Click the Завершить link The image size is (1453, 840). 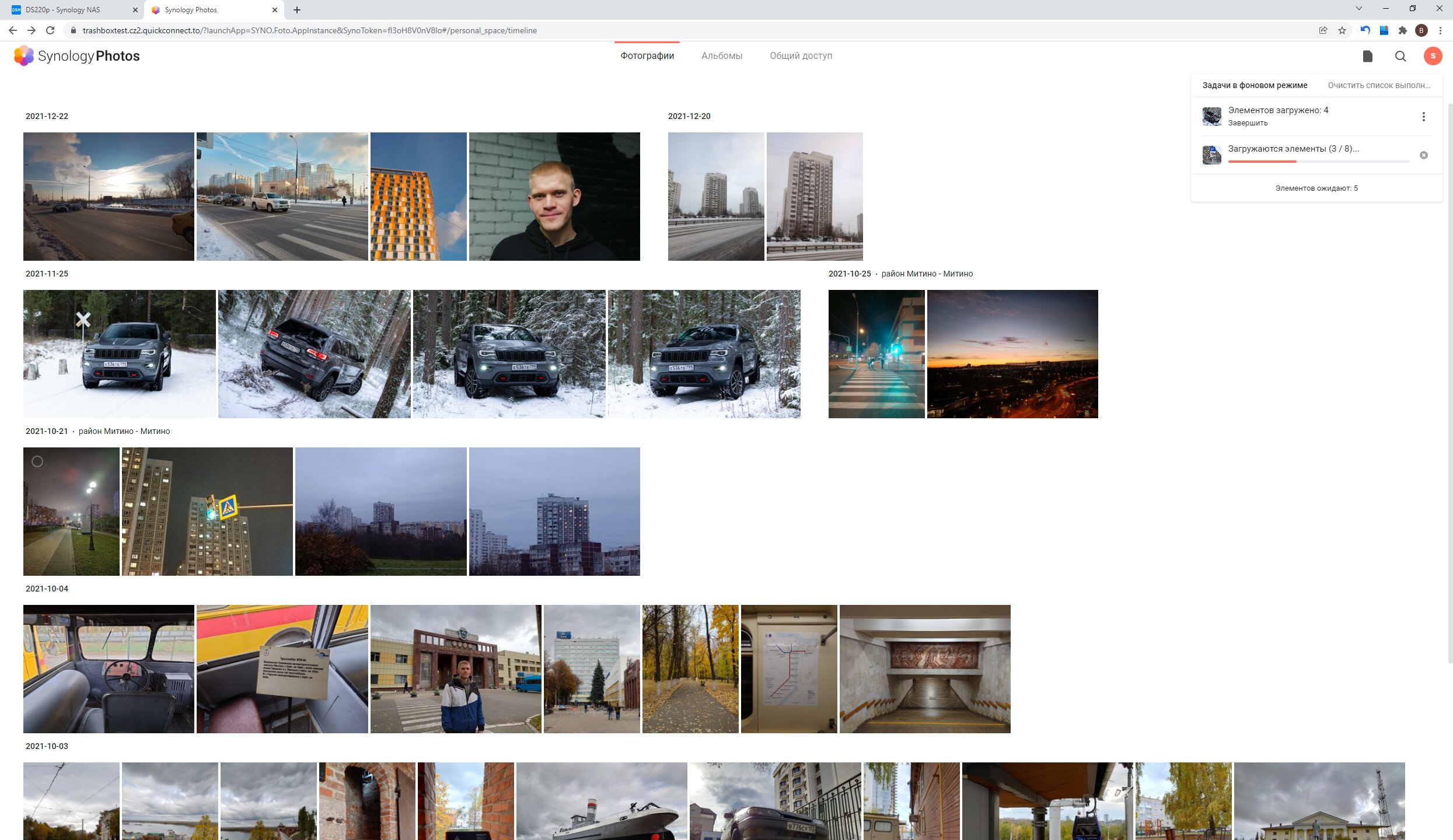pyautogui.click(x=1248, y=123)
